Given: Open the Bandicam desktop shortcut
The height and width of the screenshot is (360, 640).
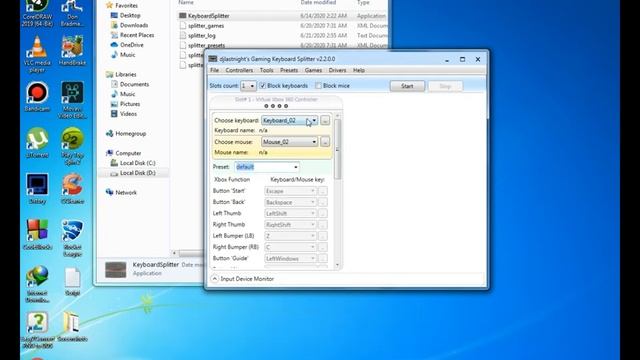Looking at the screenshot, I should pyautogui.click(x=37, y=97).
